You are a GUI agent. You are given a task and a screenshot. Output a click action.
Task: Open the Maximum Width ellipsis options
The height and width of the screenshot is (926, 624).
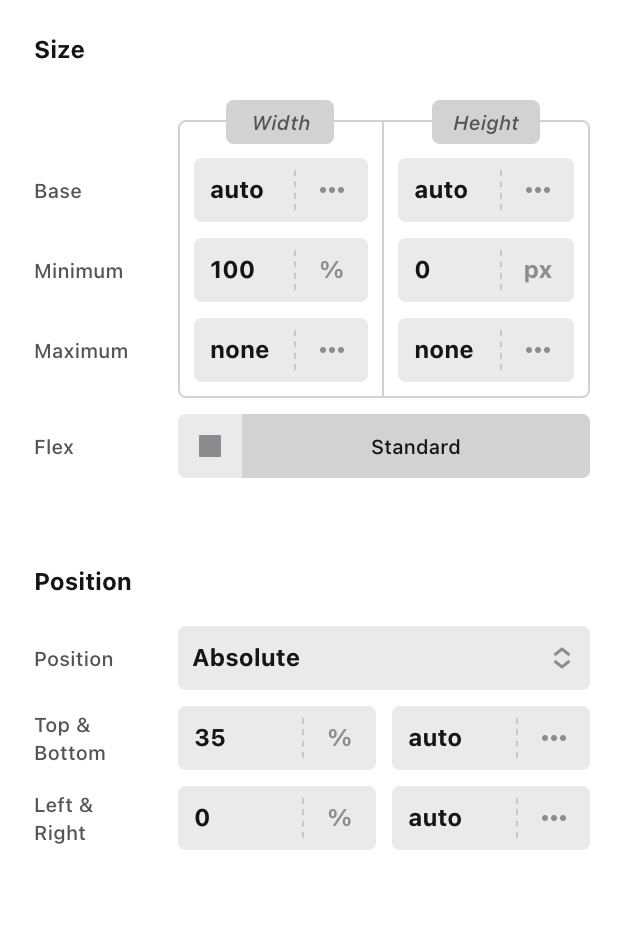(332, 350)
